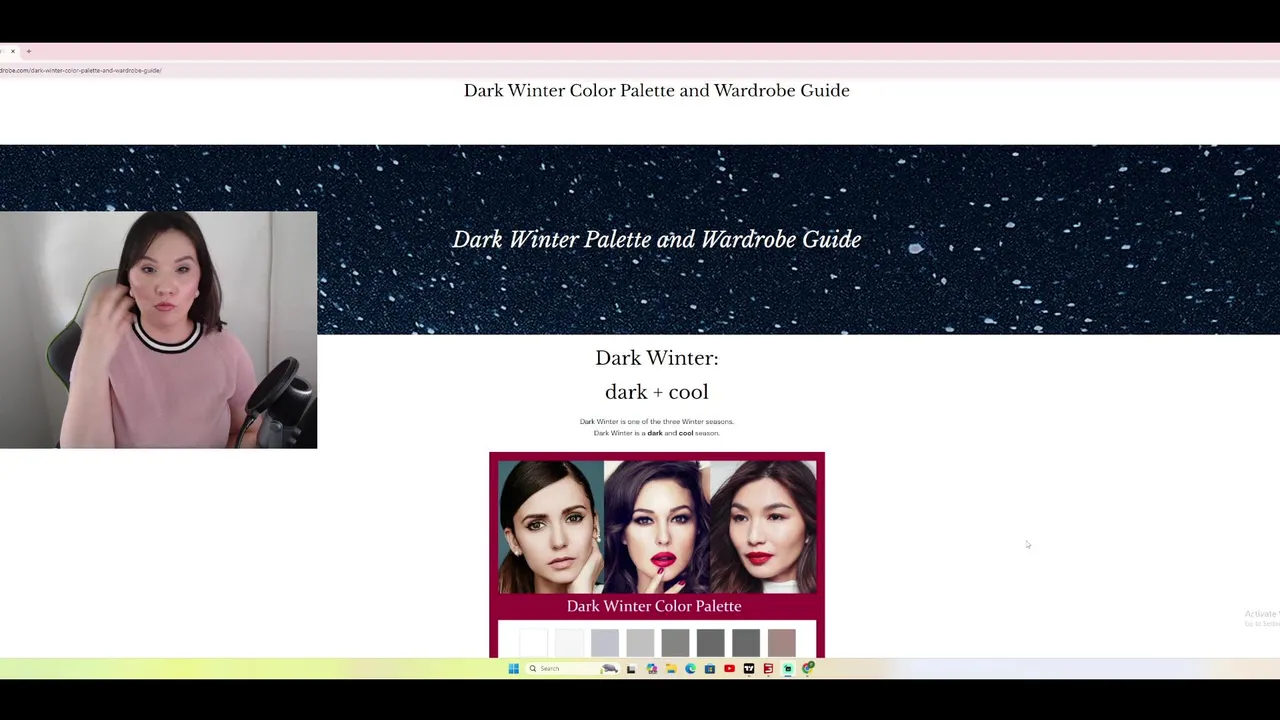Click the 'Dark Winter Color Palette' caption
The width and height of the screenshot is (1280, 720).
[x=654, y=606]
